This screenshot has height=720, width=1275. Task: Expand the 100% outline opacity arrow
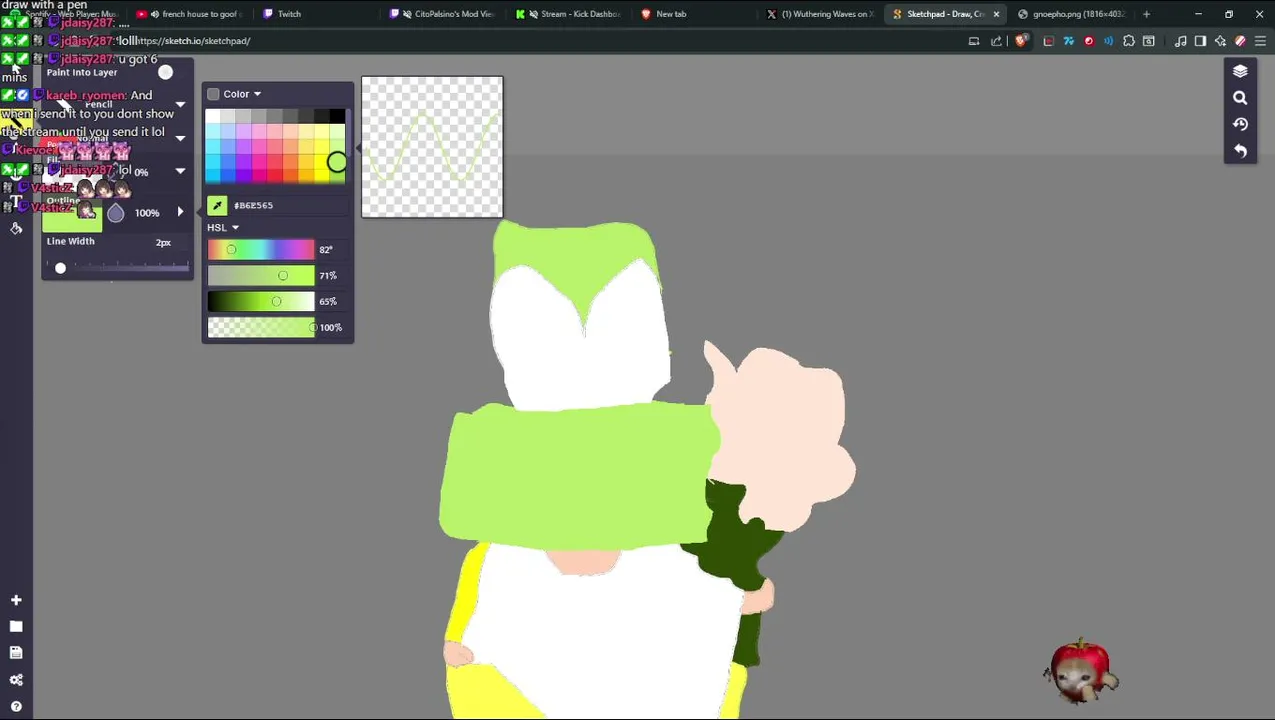[x=180, y=212]
